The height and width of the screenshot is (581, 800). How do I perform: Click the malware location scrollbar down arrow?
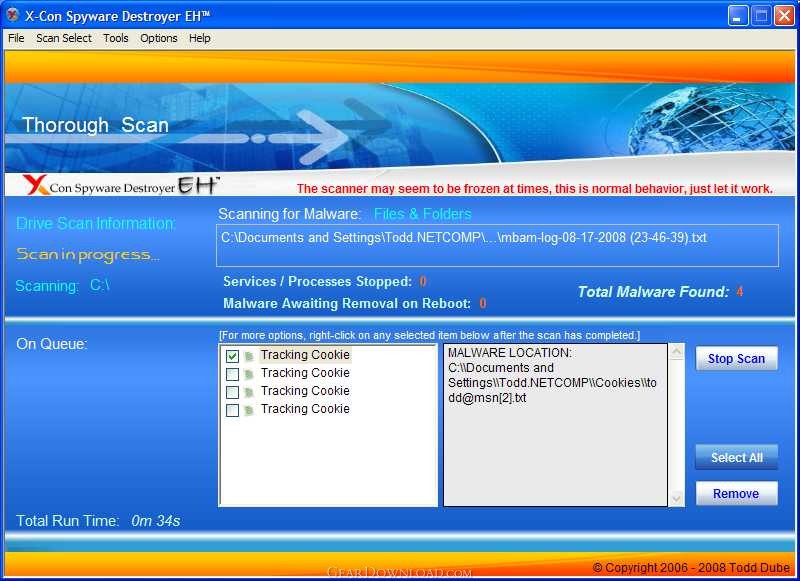[677, 498]
